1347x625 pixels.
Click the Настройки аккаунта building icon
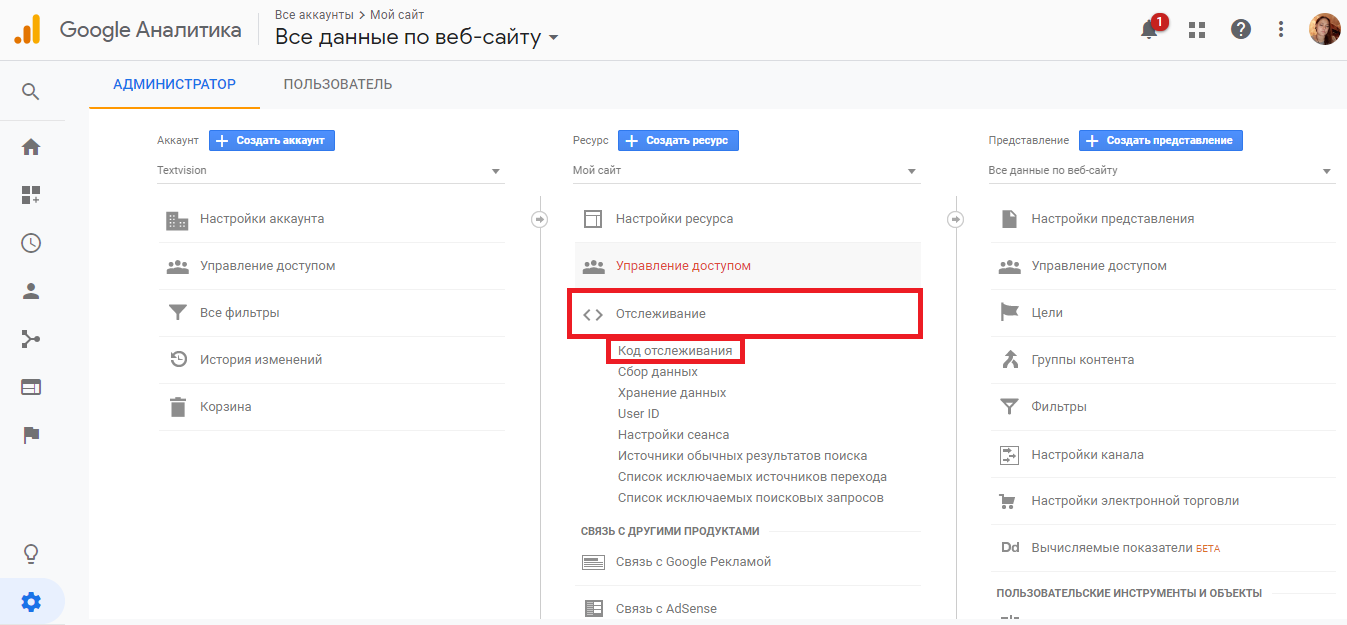[x=177, y=220]
